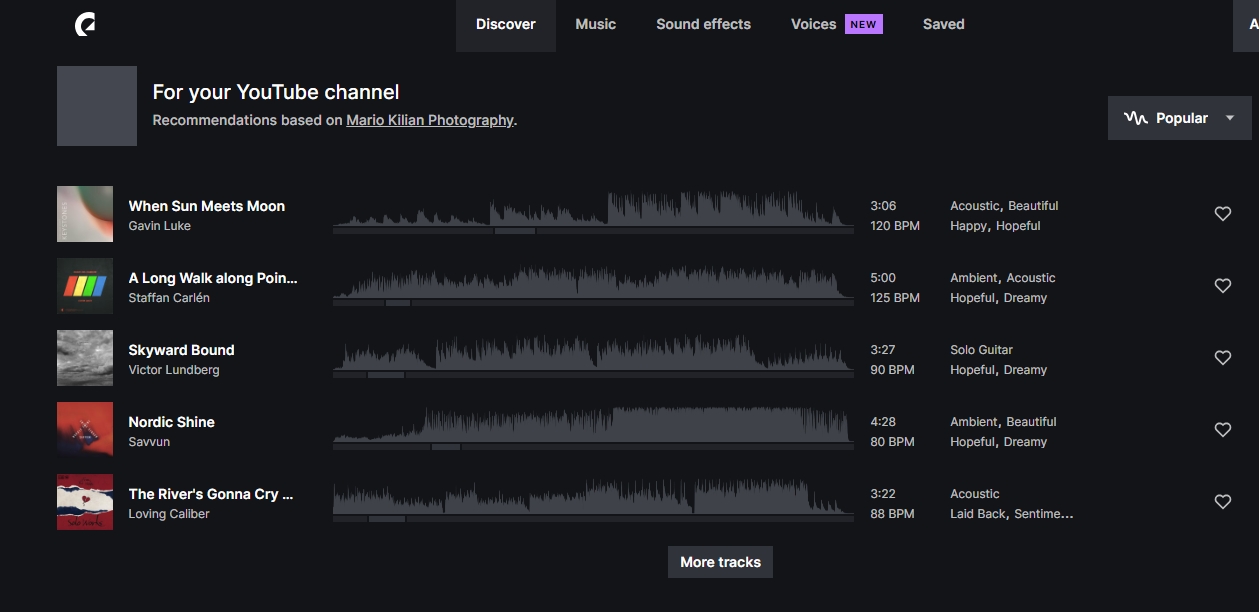This screenshot has width=1259, height=612.
Task: Go to Sound effects tab
Action: pos(703,24)
